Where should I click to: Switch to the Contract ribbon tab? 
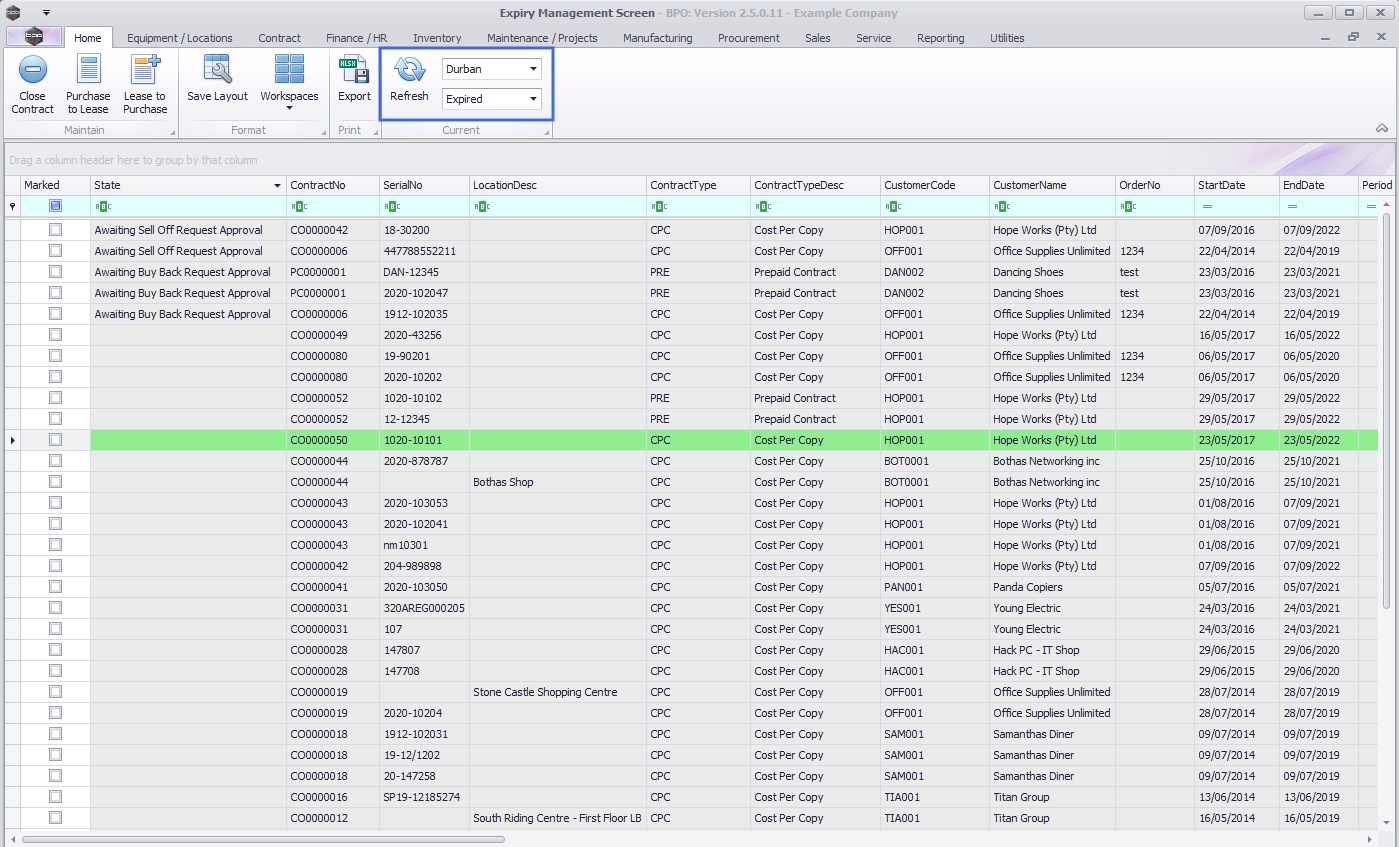pyautogui.click(x=279, y=38)
